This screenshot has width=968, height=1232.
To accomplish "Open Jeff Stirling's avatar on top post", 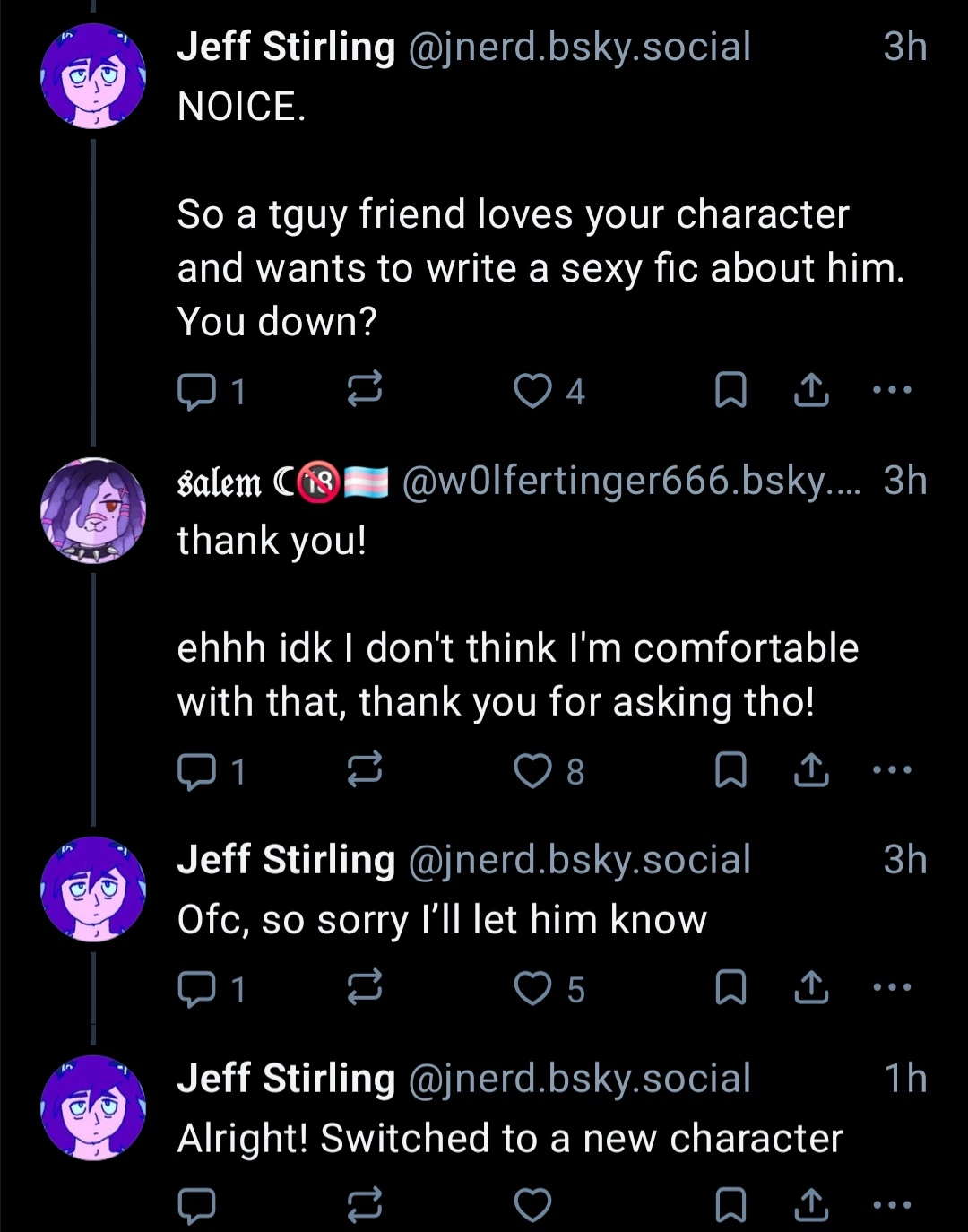I will point(92,77).
